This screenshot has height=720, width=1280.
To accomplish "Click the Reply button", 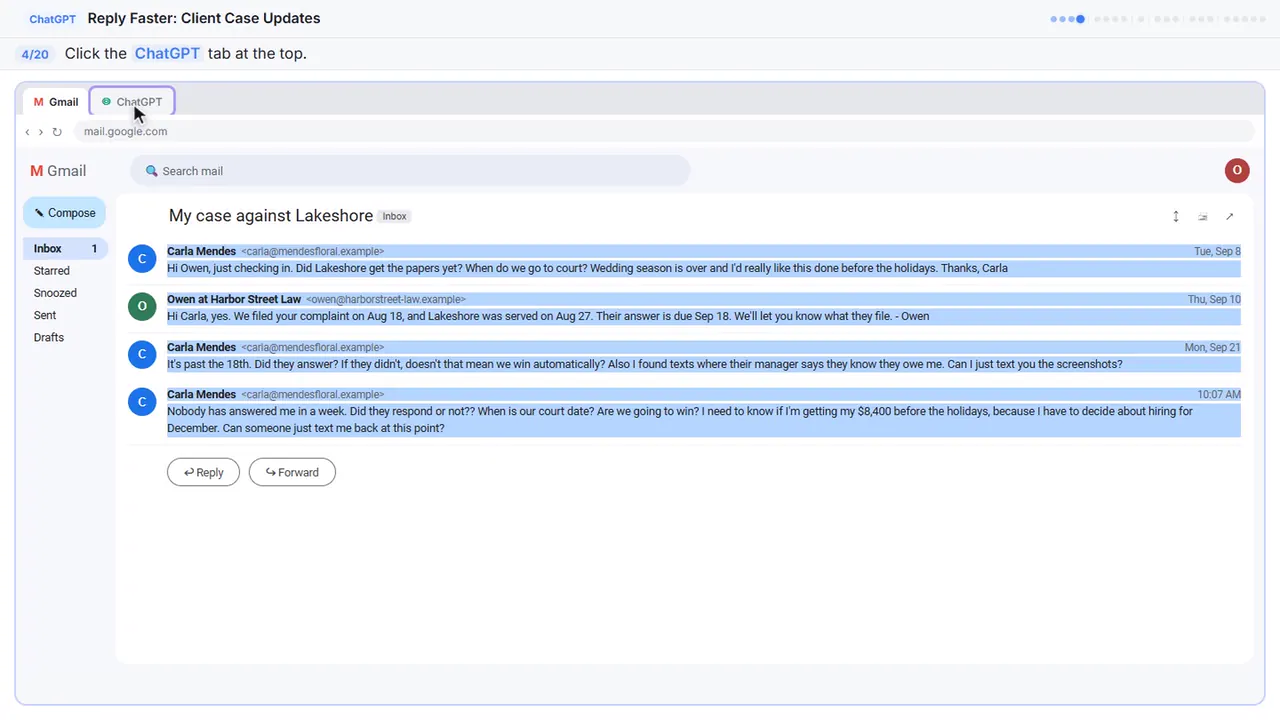I will [x=203, y=472].
